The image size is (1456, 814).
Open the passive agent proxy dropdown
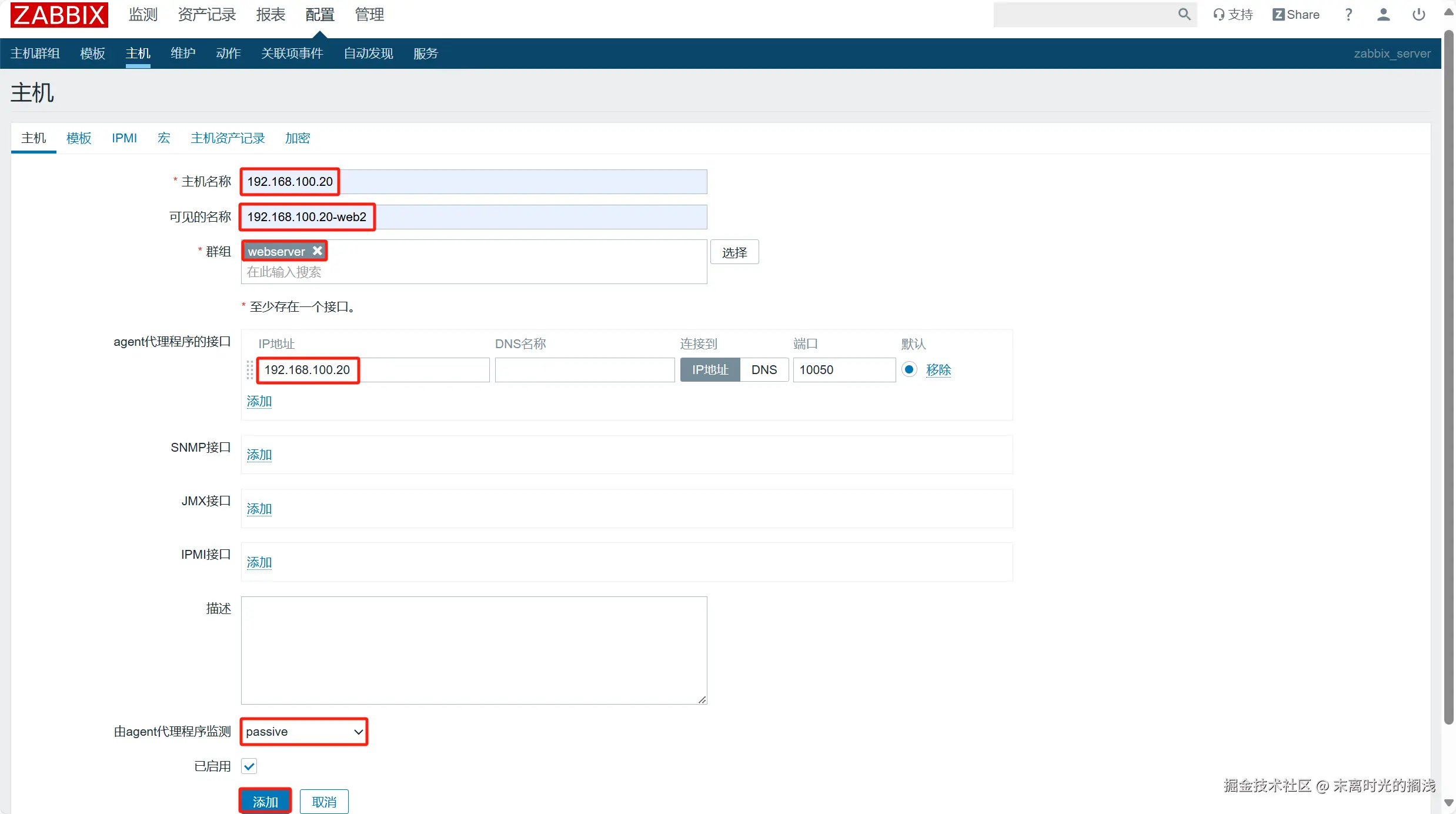(x=304, y=732)
